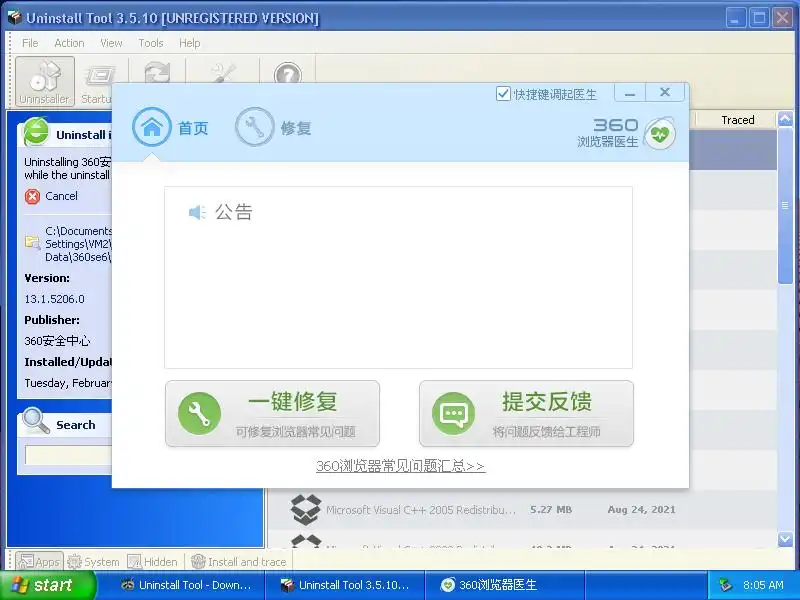The width and height of the screenshot is (800, 600).
Task: Click the install folder path icon
Action: pyautogui.click(x=33, y=243)
